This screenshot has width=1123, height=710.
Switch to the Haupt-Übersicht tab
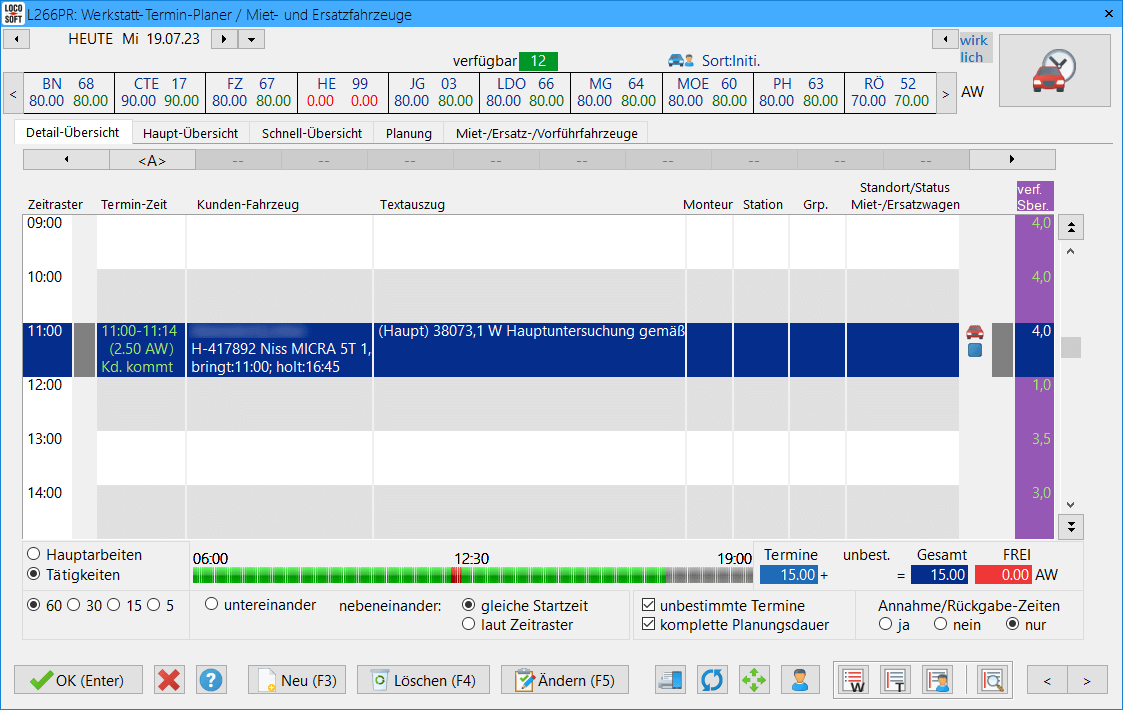coord(190,133)
